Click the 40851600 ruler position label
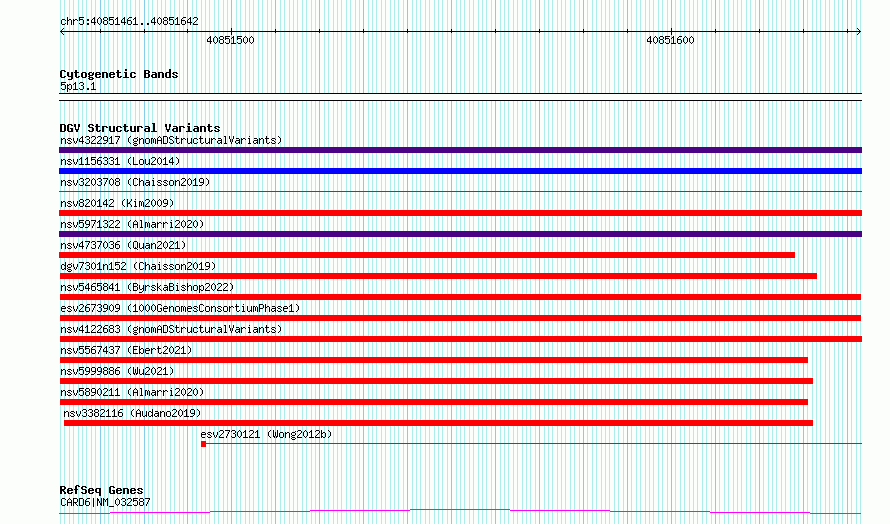The image size is (890, 524). [670, 40]
